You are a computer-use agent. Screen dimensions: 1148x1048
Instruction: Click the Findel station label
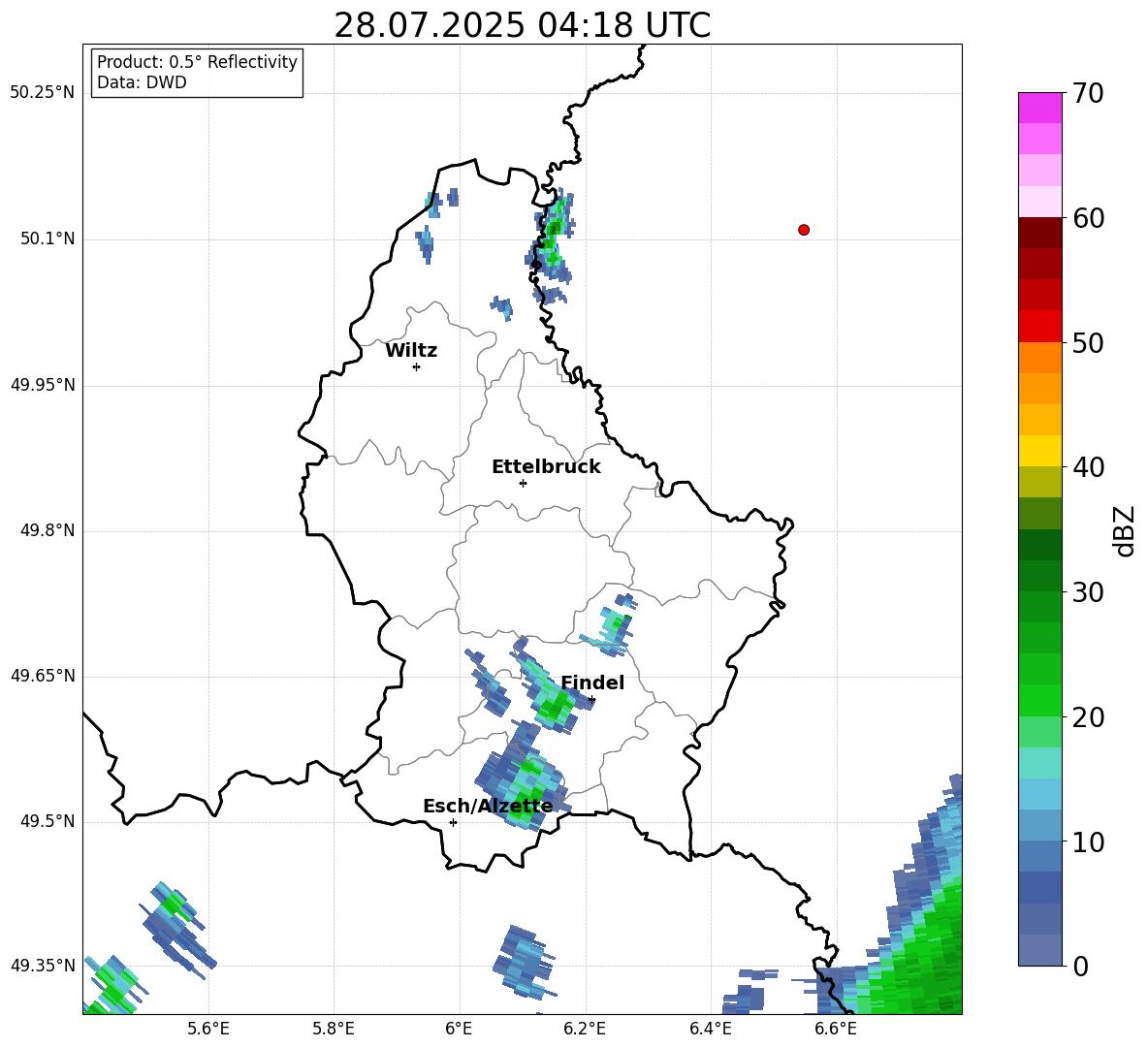pos(592,683)
